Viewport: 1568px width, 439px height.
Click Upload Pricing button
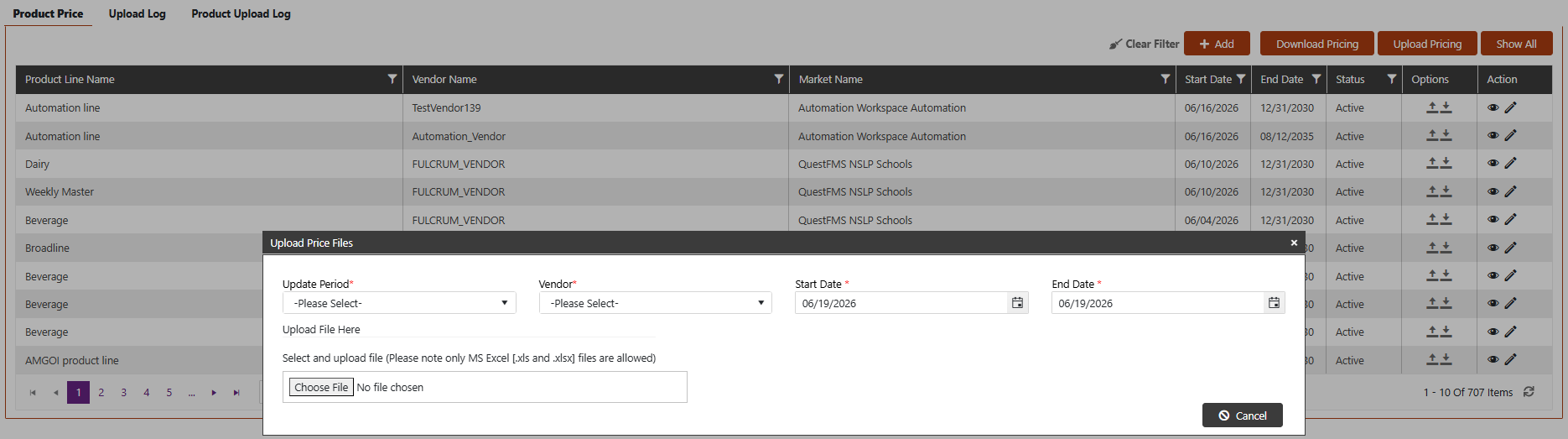click(1427, 44)
